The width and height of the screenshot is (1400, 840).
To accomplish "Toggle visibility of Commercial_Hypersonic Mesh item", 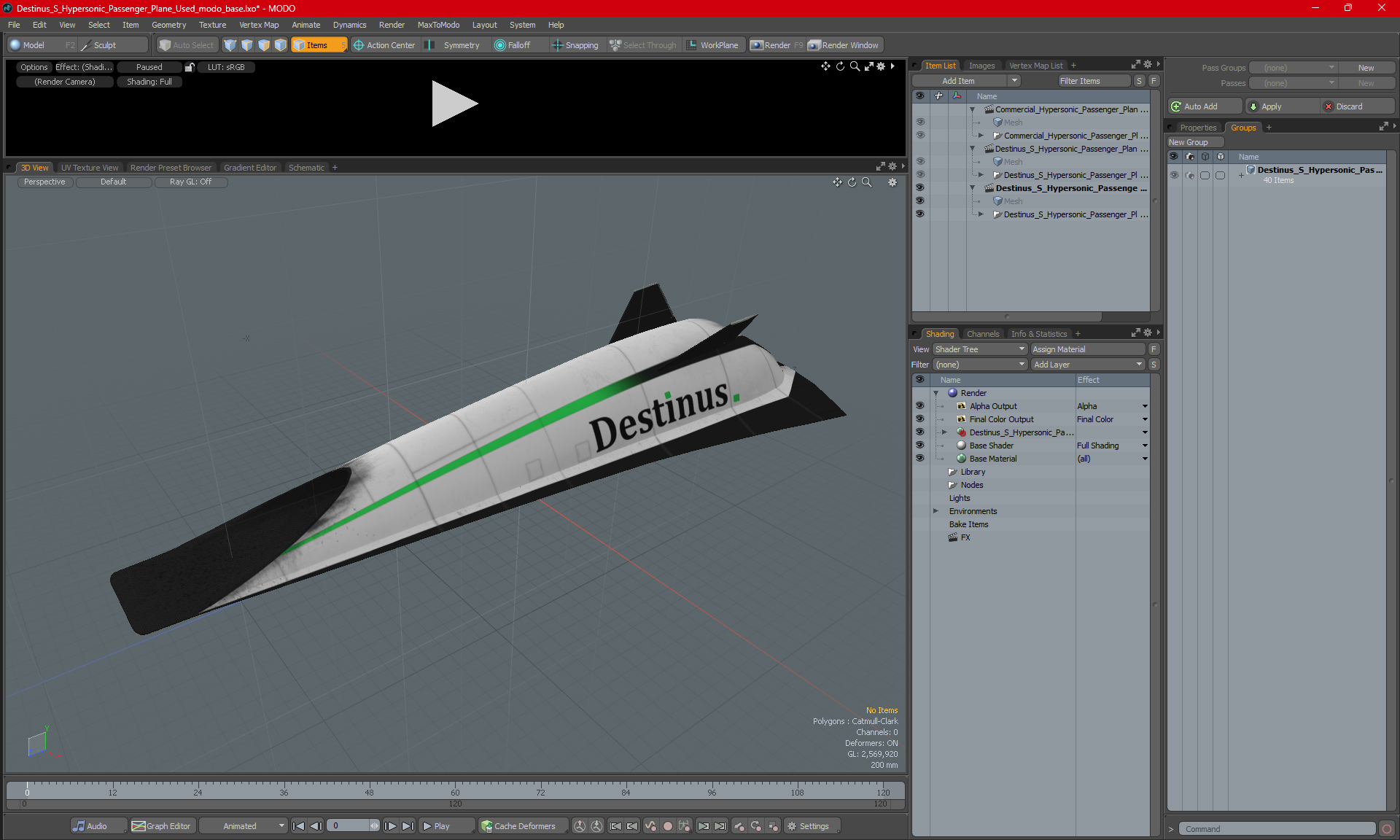I will pyautogui.click(x=920, y=122).
